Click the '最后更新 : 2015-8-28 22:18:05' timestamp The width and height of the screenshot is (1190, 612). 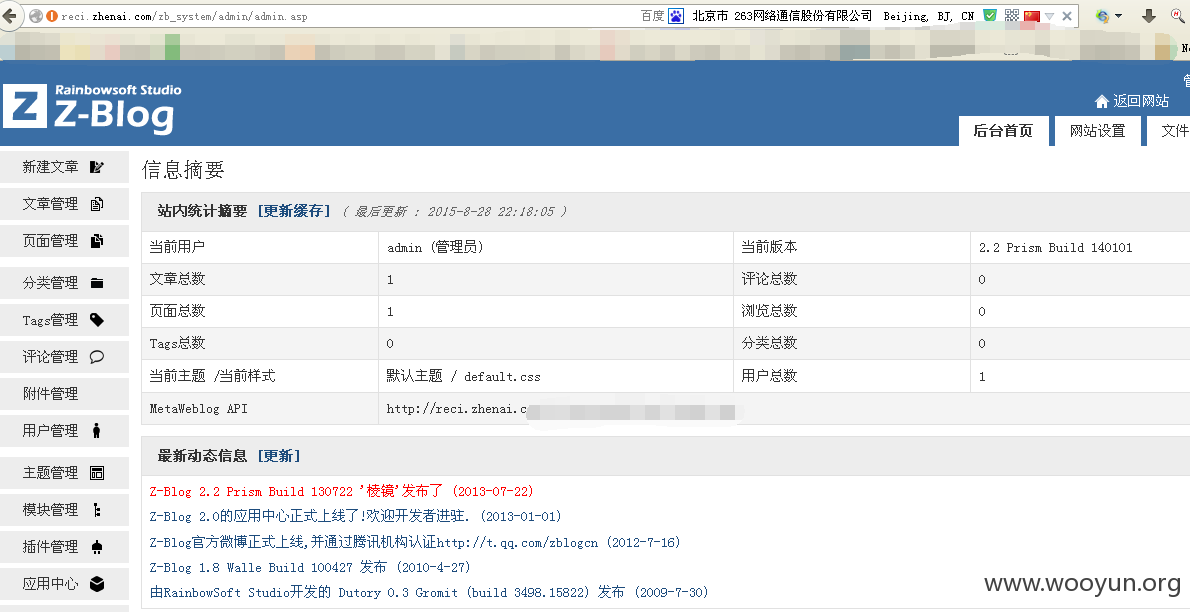[x=454, y=211]
